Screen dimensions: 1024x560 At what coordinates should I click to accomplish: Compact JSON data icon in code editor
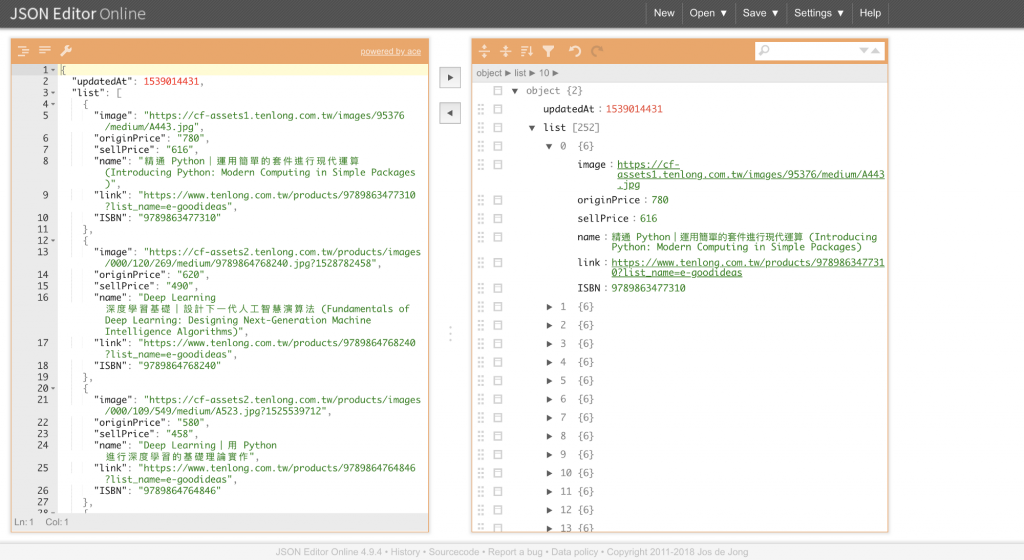click(x=44, y=50)
